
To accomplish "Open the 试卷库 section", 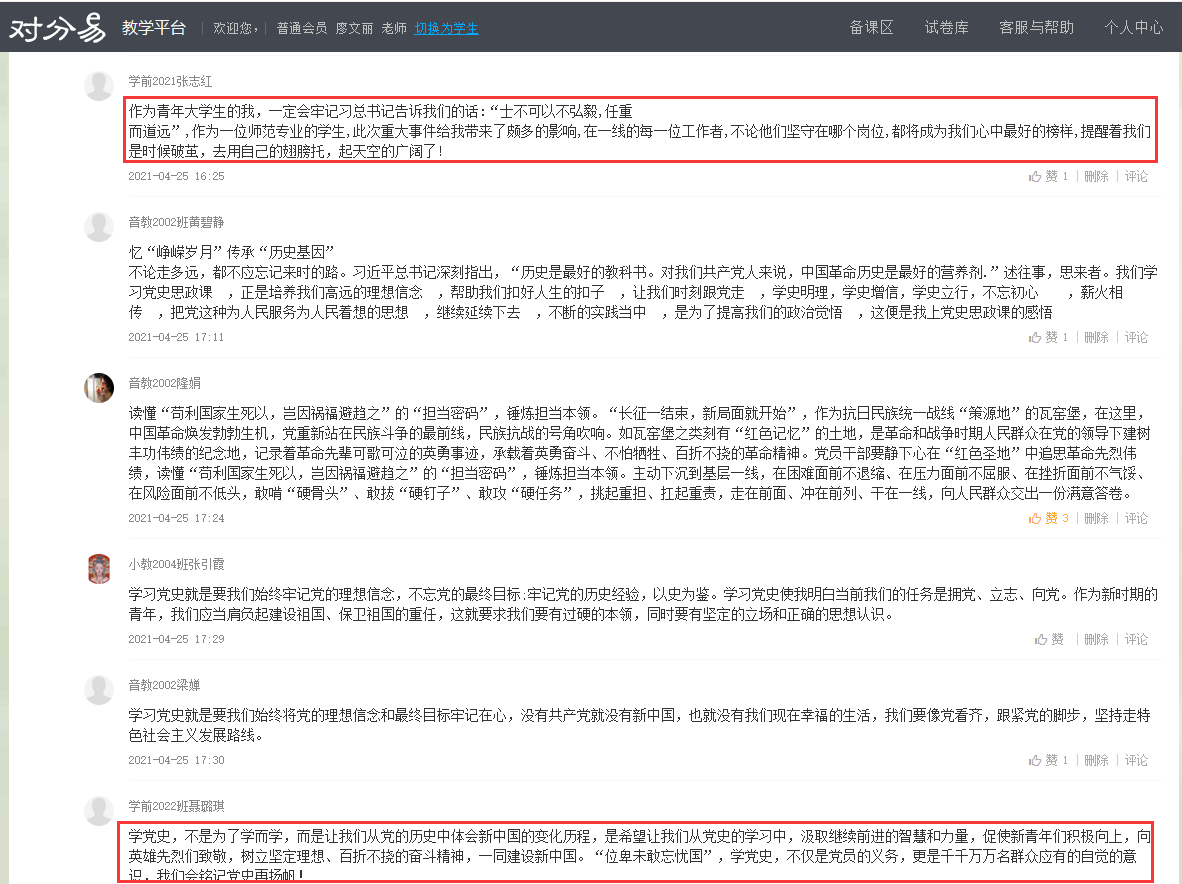I will [x=946, y=28].
